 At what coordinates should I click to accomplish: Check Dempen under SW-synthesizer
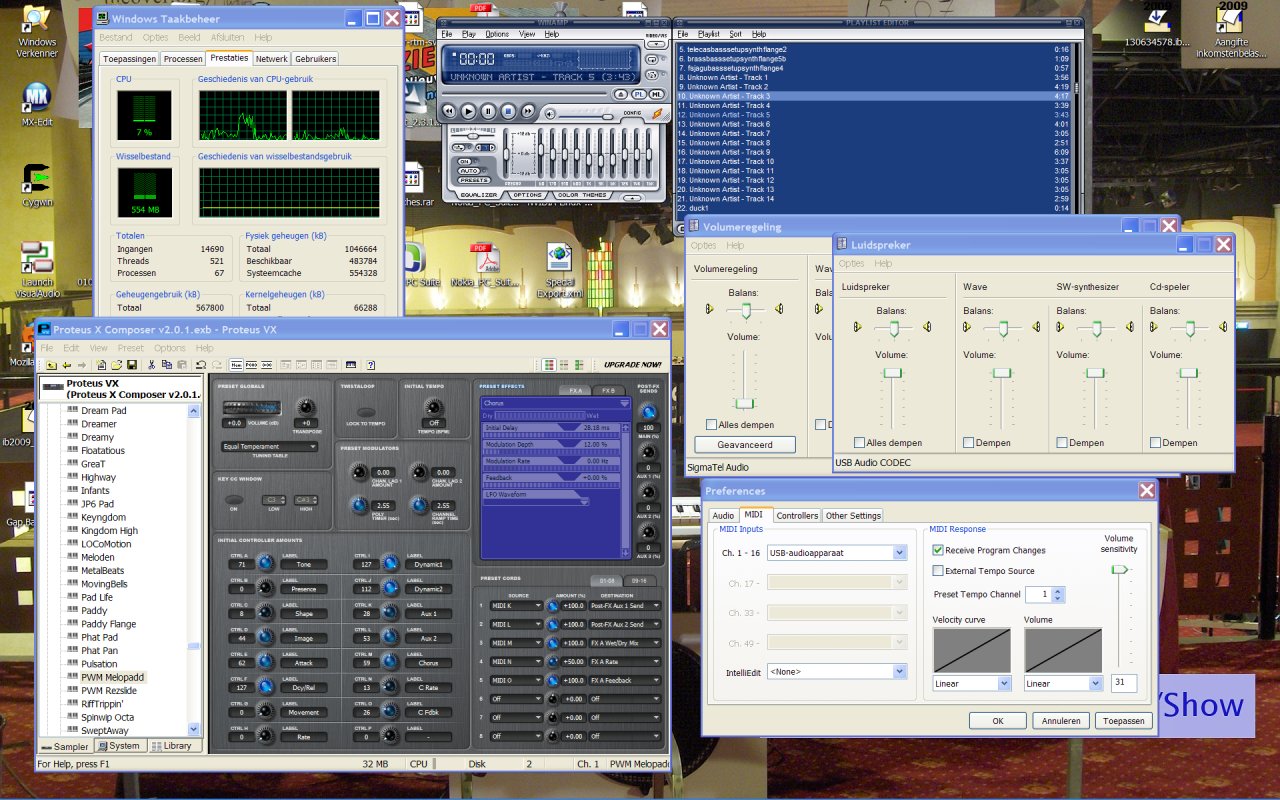point(1062,442)
